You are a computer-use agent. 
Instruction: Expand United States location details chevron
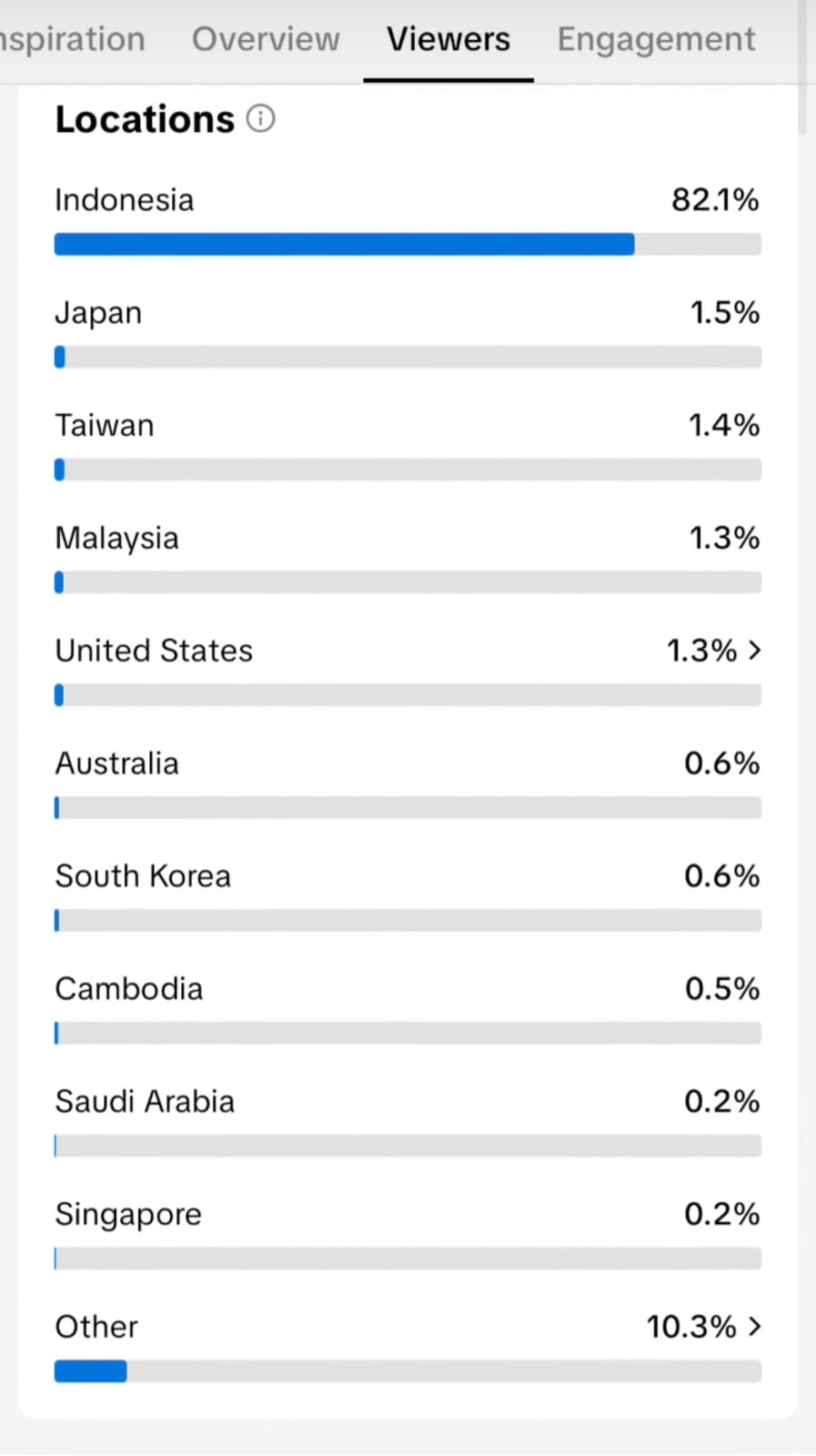click(754, 651)
